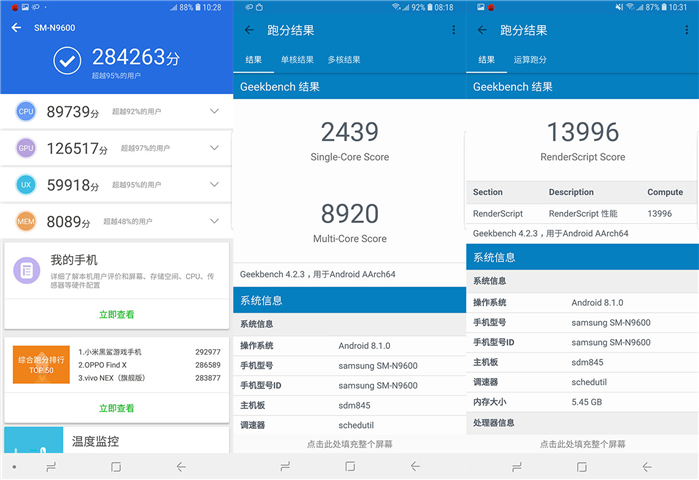Tap Recents button in middle navigation bar
The width and height of the screenshot is (699, 480).
[285, 467]
